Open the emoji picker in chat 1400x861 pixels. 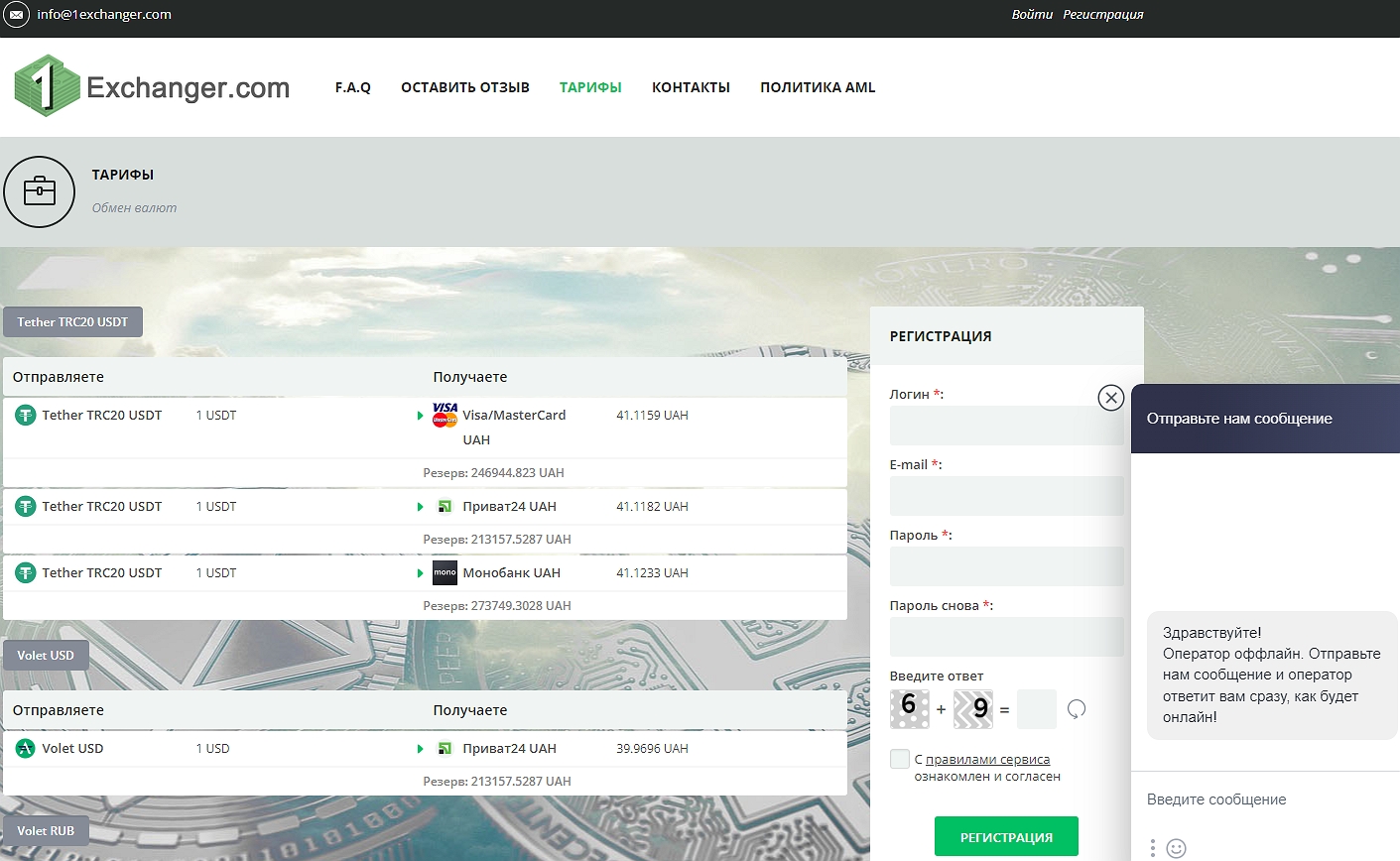(x=1176, y=848)
